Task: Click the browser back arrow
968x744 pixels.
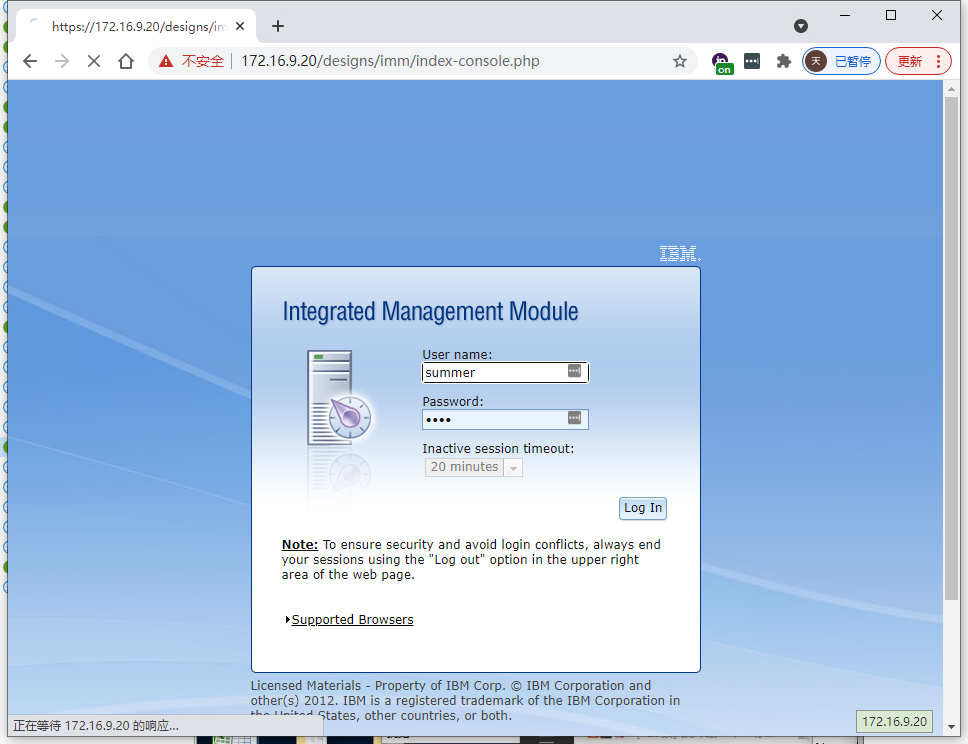Action: tap(30, 61)
